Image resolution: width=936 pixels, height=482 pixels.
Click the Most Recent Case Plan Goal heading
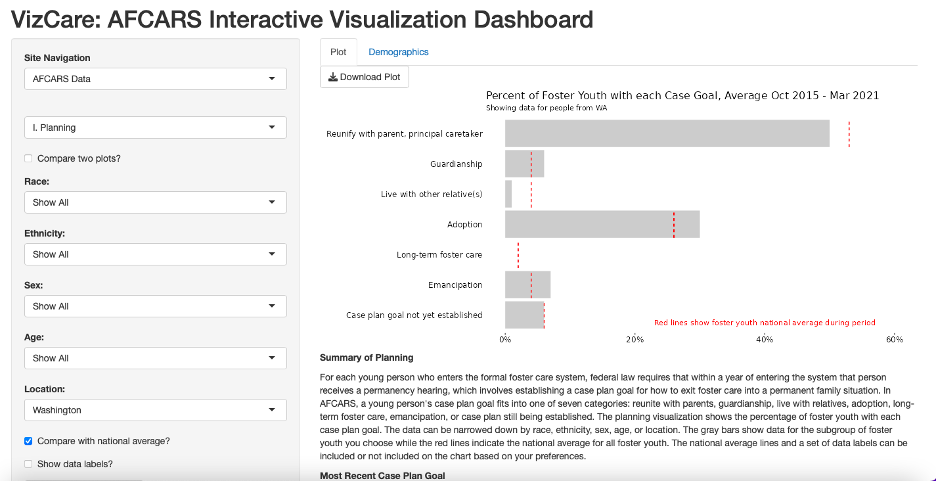tap(383, 476)
